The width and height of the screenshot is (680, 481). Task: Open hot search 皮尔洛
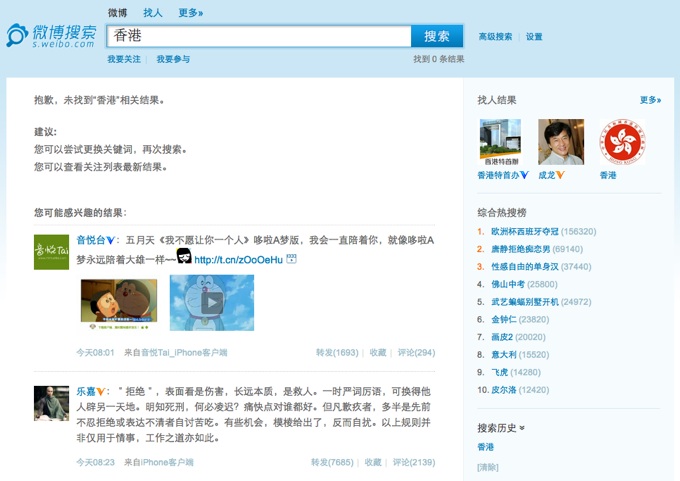point(503,390)
